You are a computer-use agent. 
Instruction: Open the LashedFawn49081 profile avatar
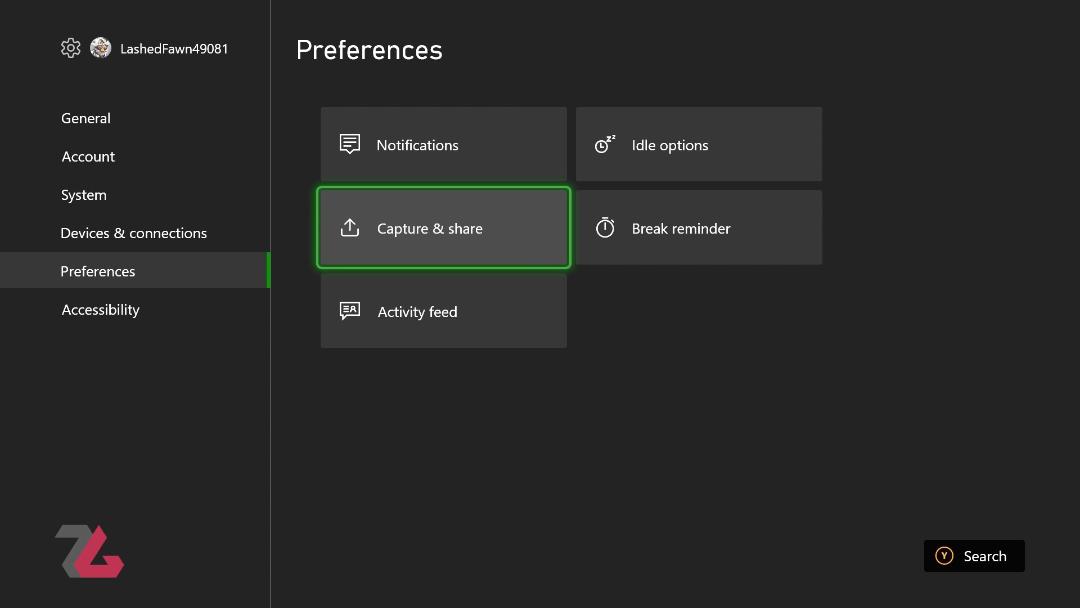pyautogui.click(x=101, y=48)
